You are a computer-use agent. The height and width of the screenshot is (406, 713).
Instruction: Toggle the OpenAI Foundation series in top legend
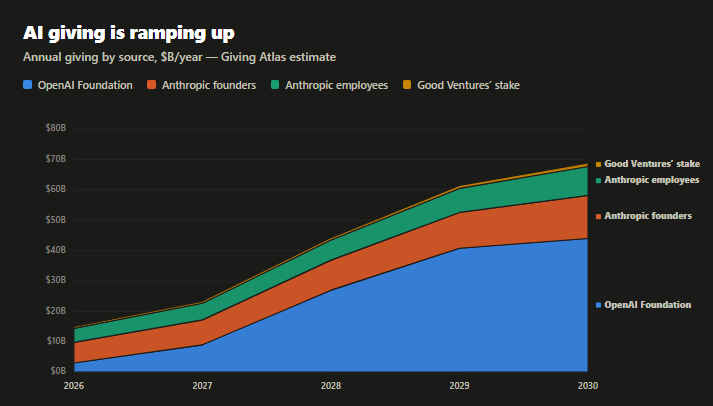pos(78,85)
